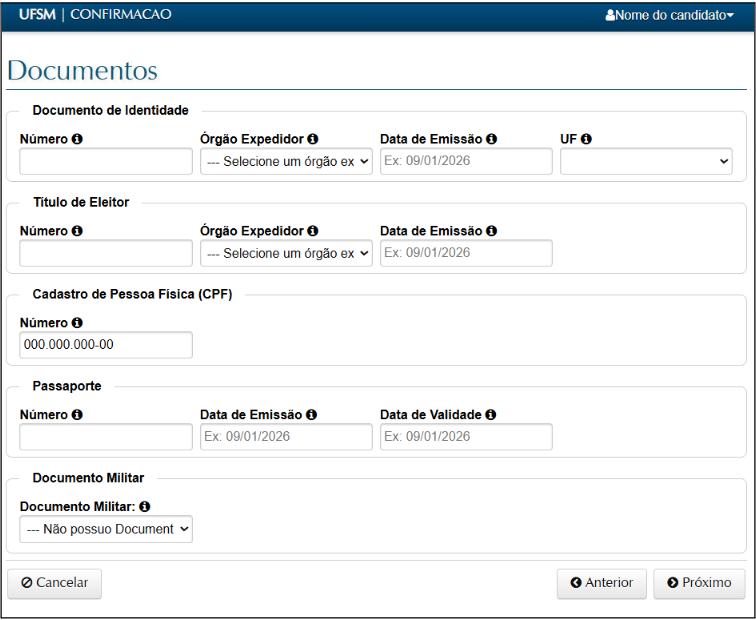Click info icon beside Passaporte Data de Emissão
Screen dimensions: 756x620
[311, 414]
